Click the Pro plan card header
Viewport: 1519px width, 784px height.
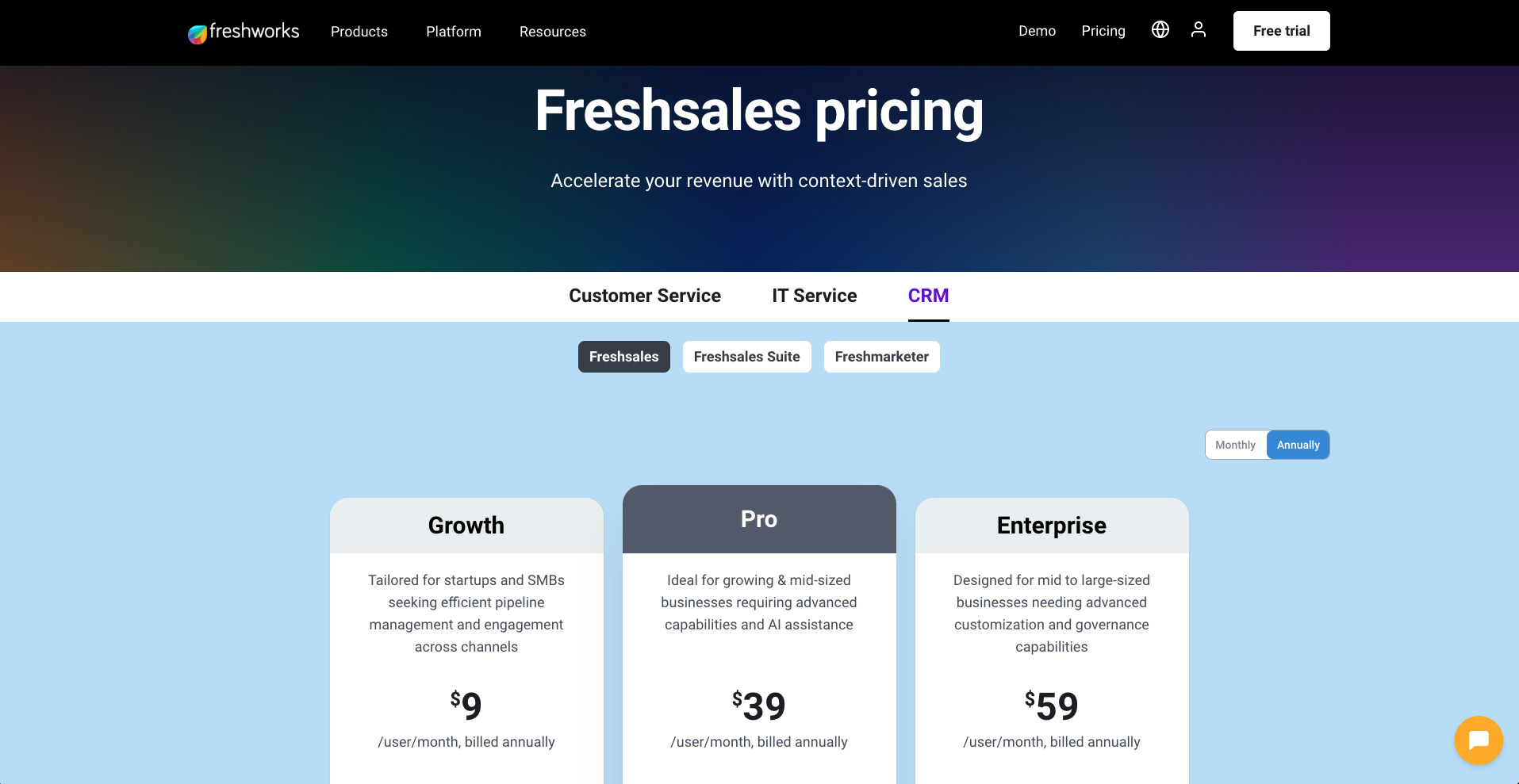pyautogui.click(x=759, y=519)
